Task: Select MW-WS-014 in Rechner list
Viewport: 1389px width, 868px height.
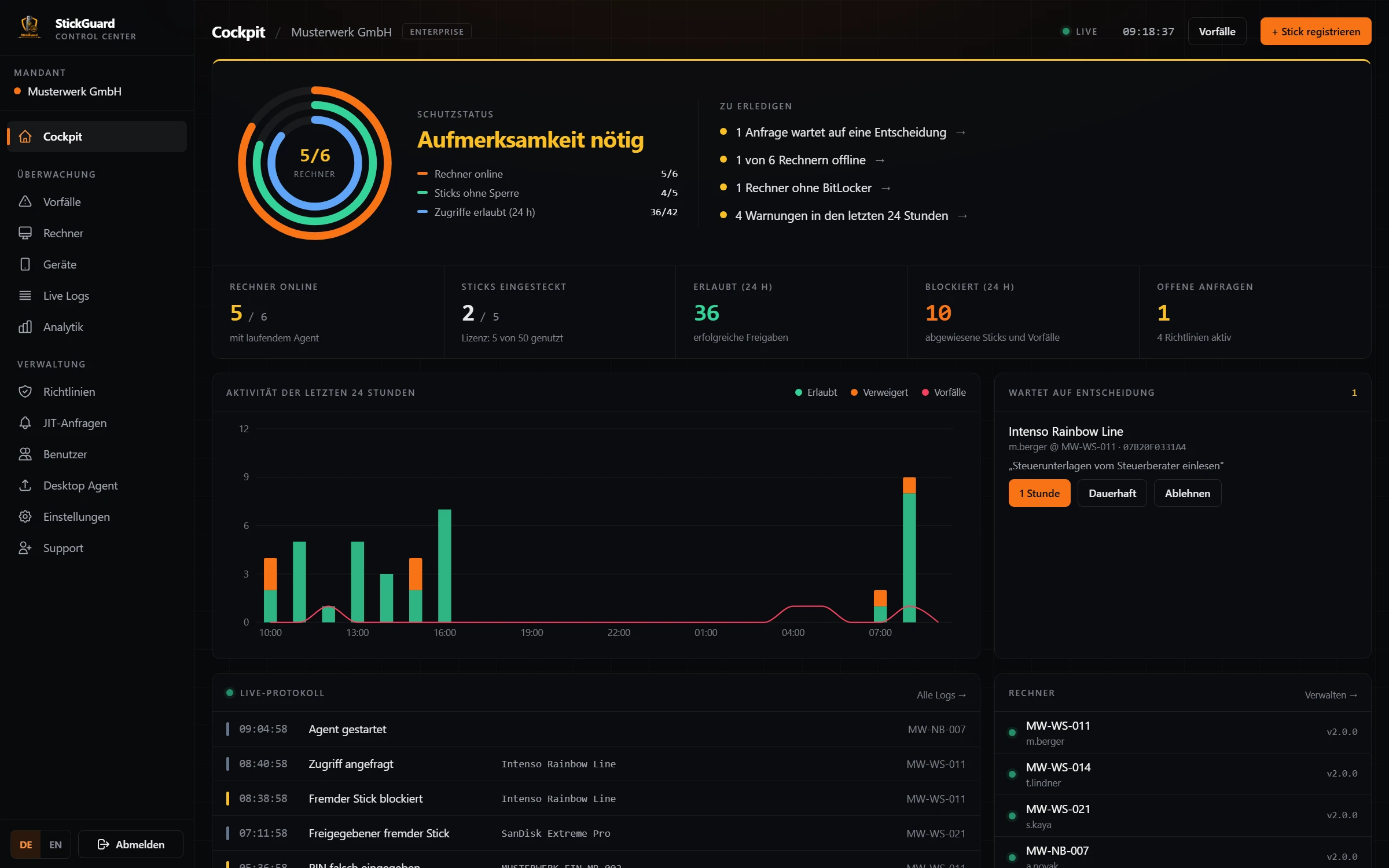Action: (x=1182, y=774)
